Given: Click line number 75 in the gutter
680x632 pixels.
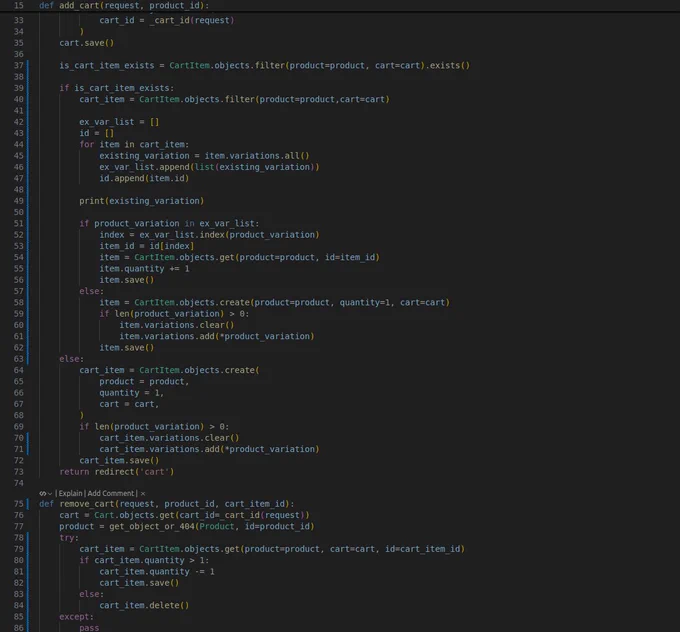Looking at the screenshot, I should pos(19,504).
